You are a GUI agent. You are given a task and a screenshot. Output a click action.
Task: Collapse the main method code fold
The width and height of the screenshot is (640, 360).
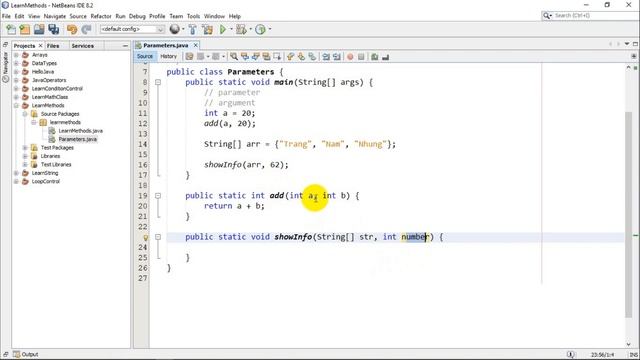pyautogui.click(x=158, y=82)
